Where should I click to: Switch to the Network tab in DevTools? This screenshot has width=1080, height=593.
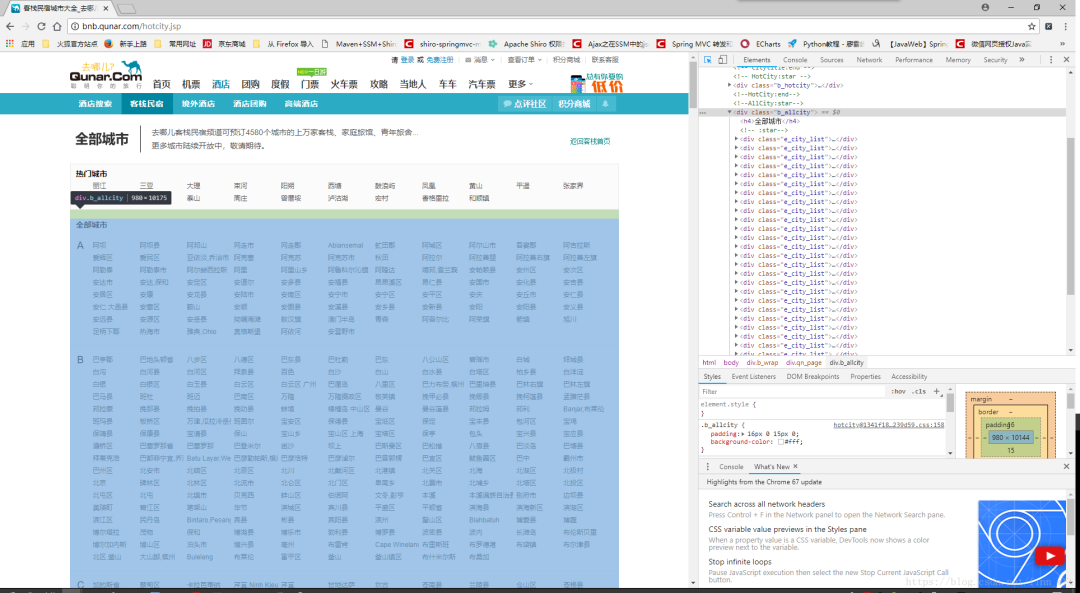(x=869, y=60)
